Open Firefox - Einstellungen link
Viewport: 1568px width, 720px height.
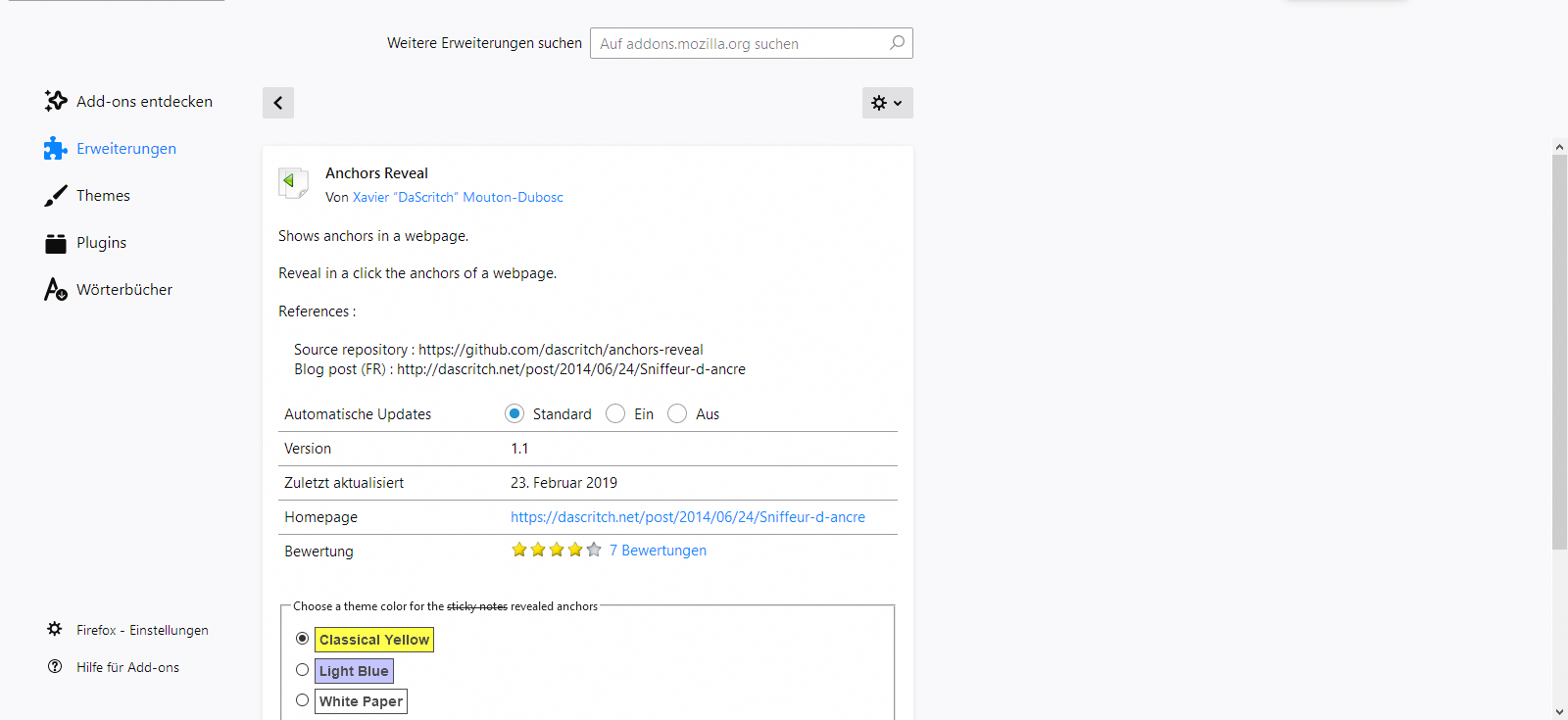point(142,630)
